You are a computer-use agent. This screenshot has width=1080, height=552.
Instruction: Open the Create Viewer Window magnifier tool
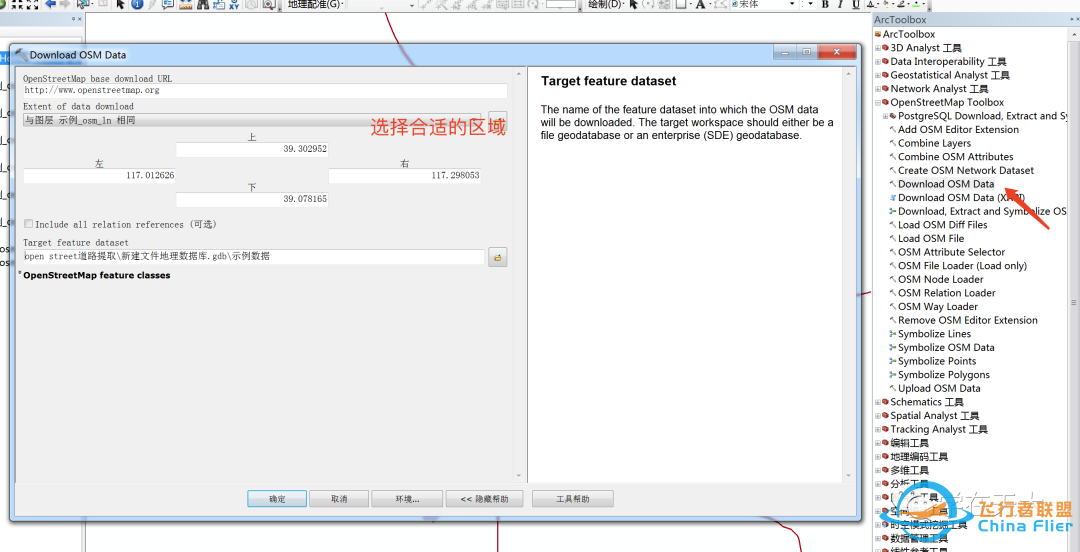[x=268, y=5]
